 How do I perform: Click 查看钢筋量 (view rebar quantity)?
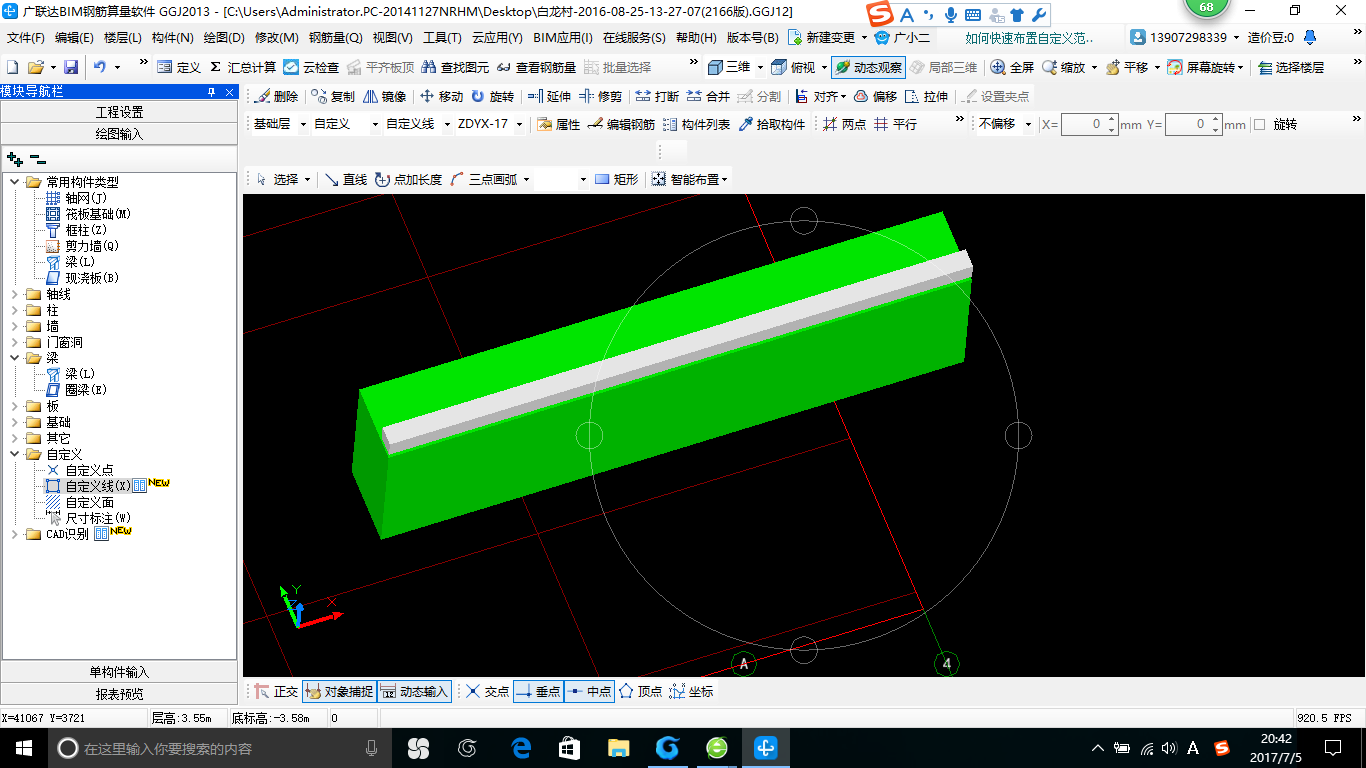[536, 67]
